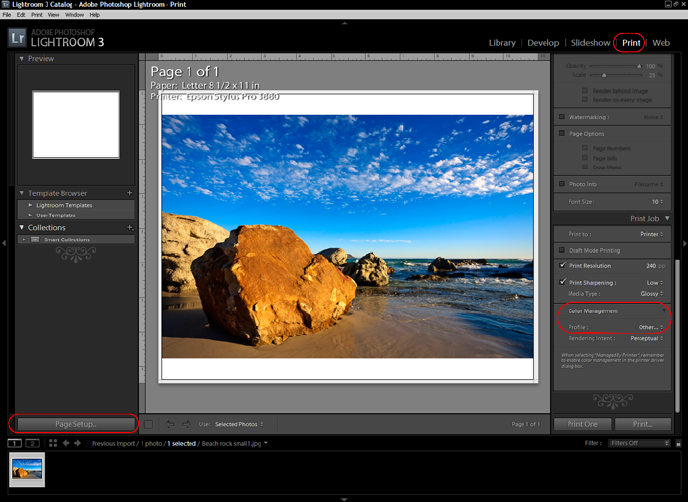
Task: Open the Profile dropdown set to Other
Action: [x=650, y=327]
